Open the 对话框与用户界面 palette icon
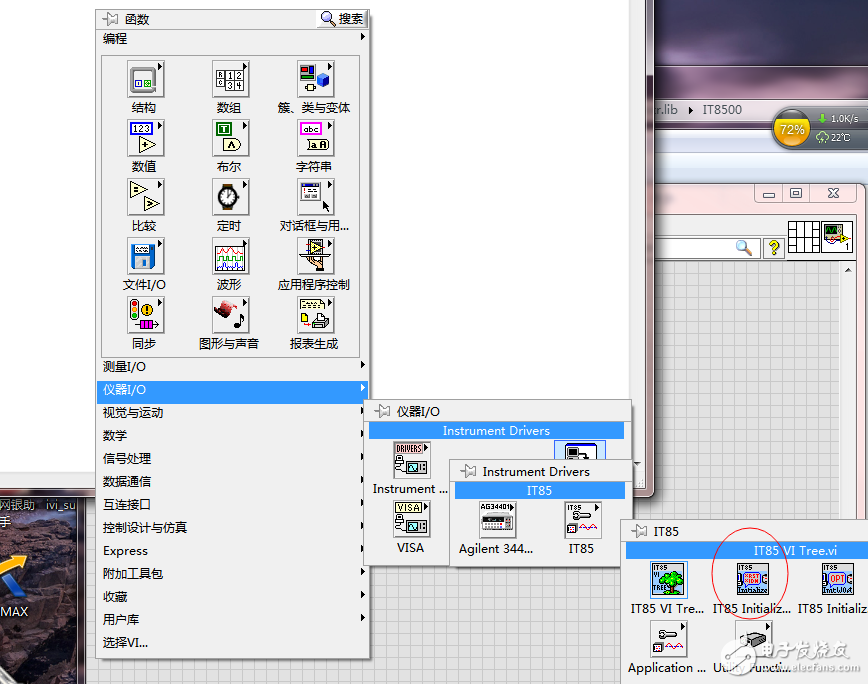Image resolution: width=868 pixels, height=684 pixels. click(x=316, y=197)
